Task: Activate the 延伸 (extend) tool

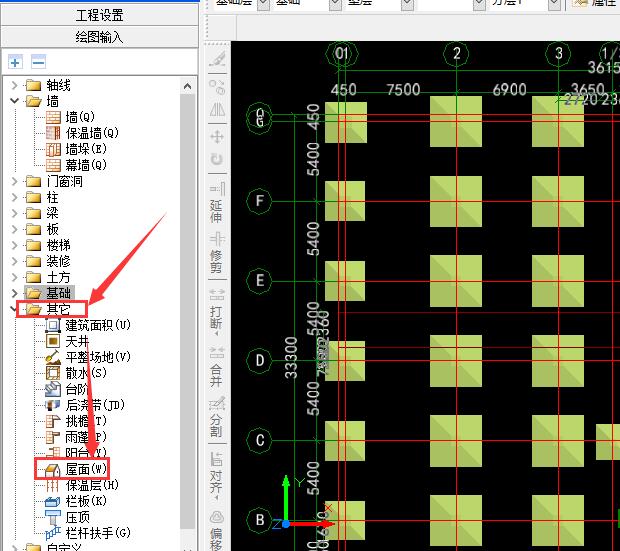Action: click(x=217, y=202)
